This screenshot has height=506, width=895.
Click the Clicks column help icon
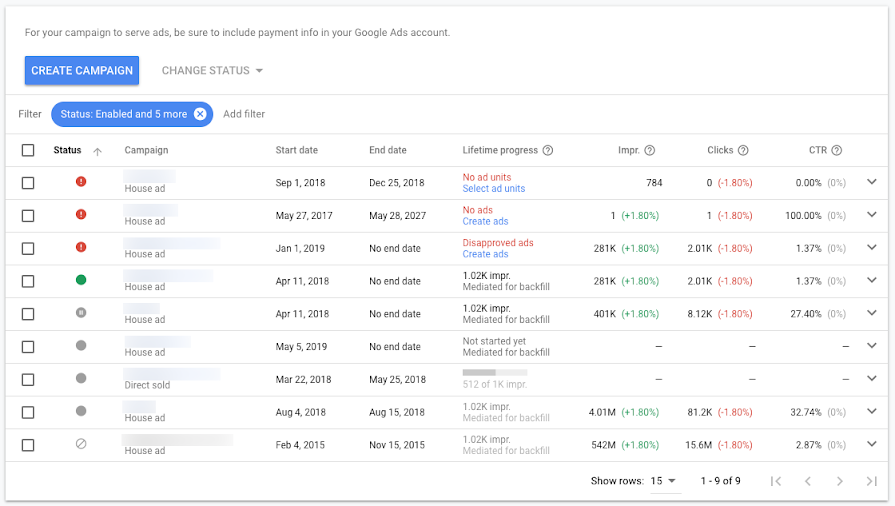click(x=744, y=151)
